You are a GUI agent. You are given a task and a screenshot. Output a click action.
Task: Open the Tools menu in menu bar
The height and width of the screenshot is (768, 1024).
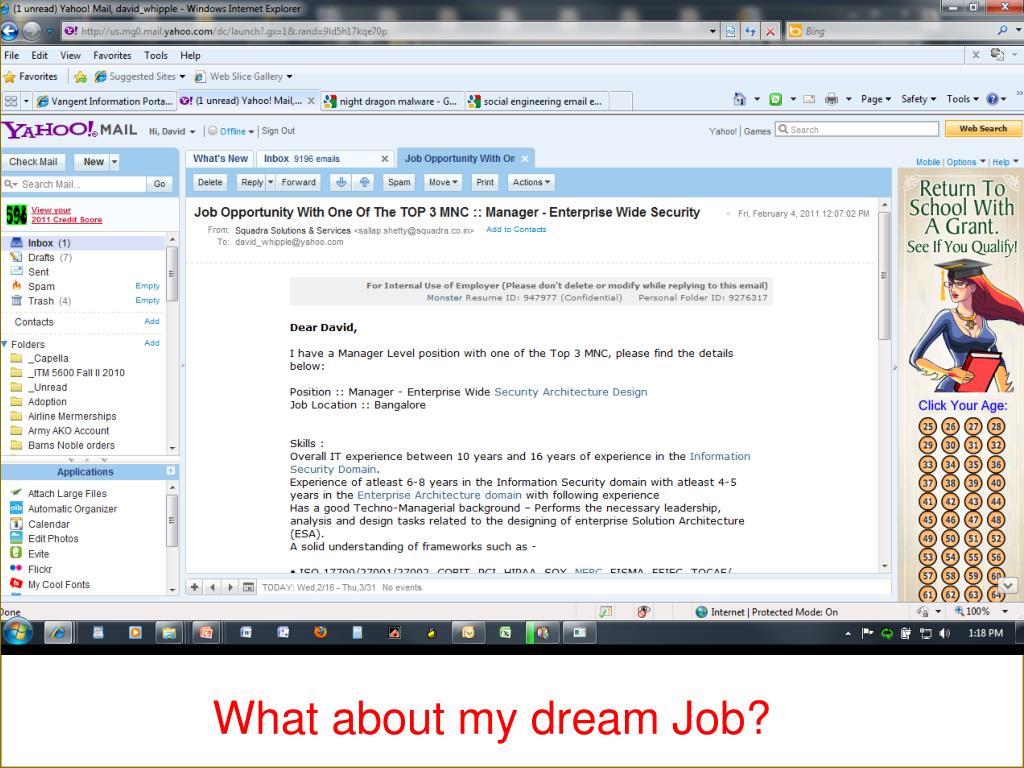point(155,56)
